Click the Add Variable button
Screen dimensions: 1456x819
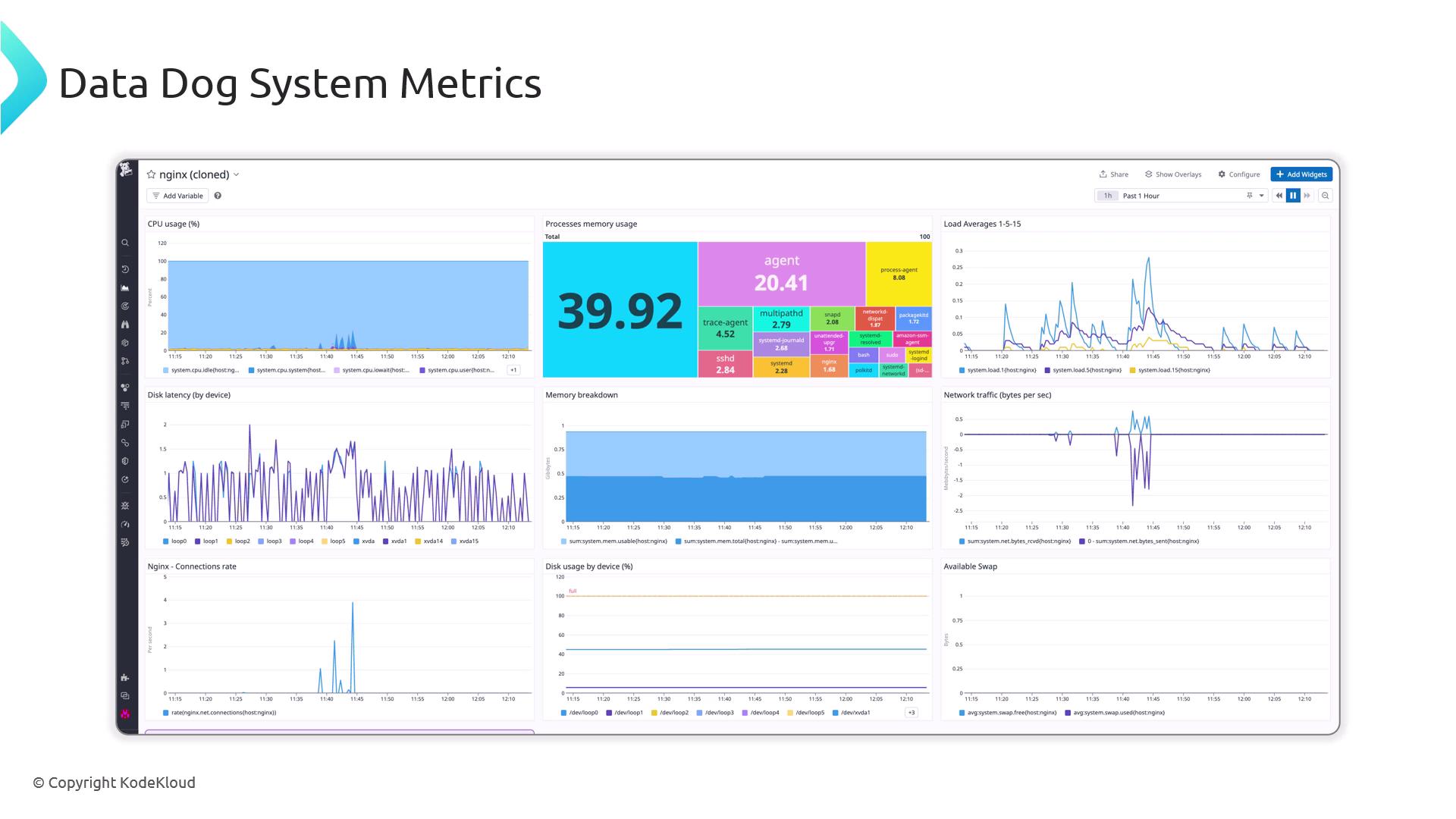point(177,196)
